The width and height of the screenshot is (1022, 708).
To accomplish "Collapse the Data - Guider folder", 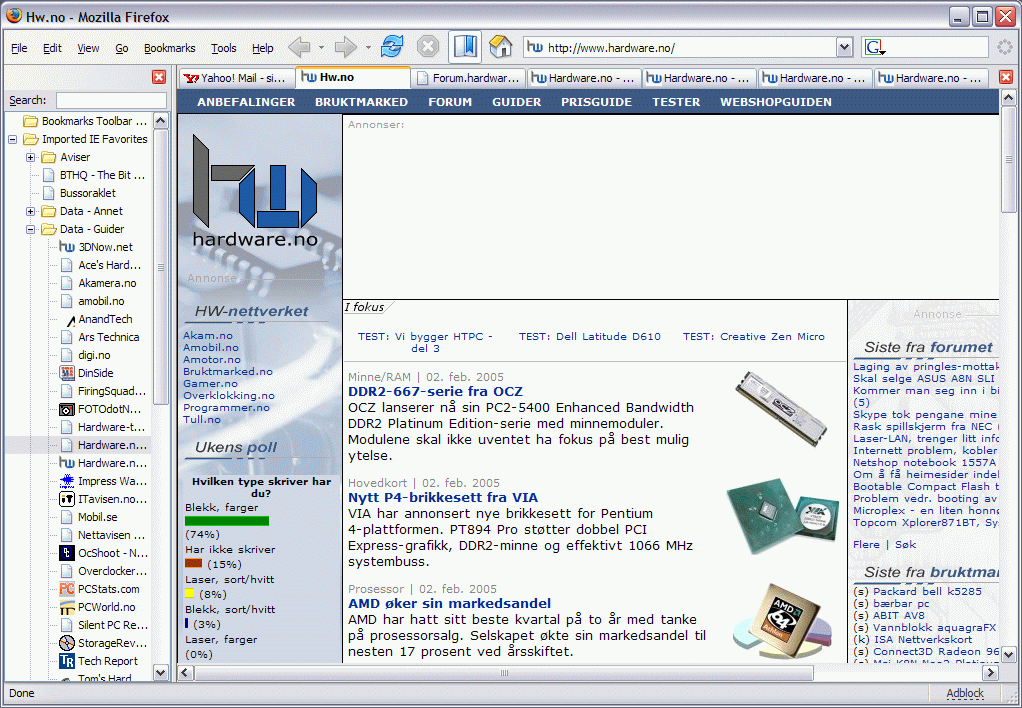I will coord(31,229).
